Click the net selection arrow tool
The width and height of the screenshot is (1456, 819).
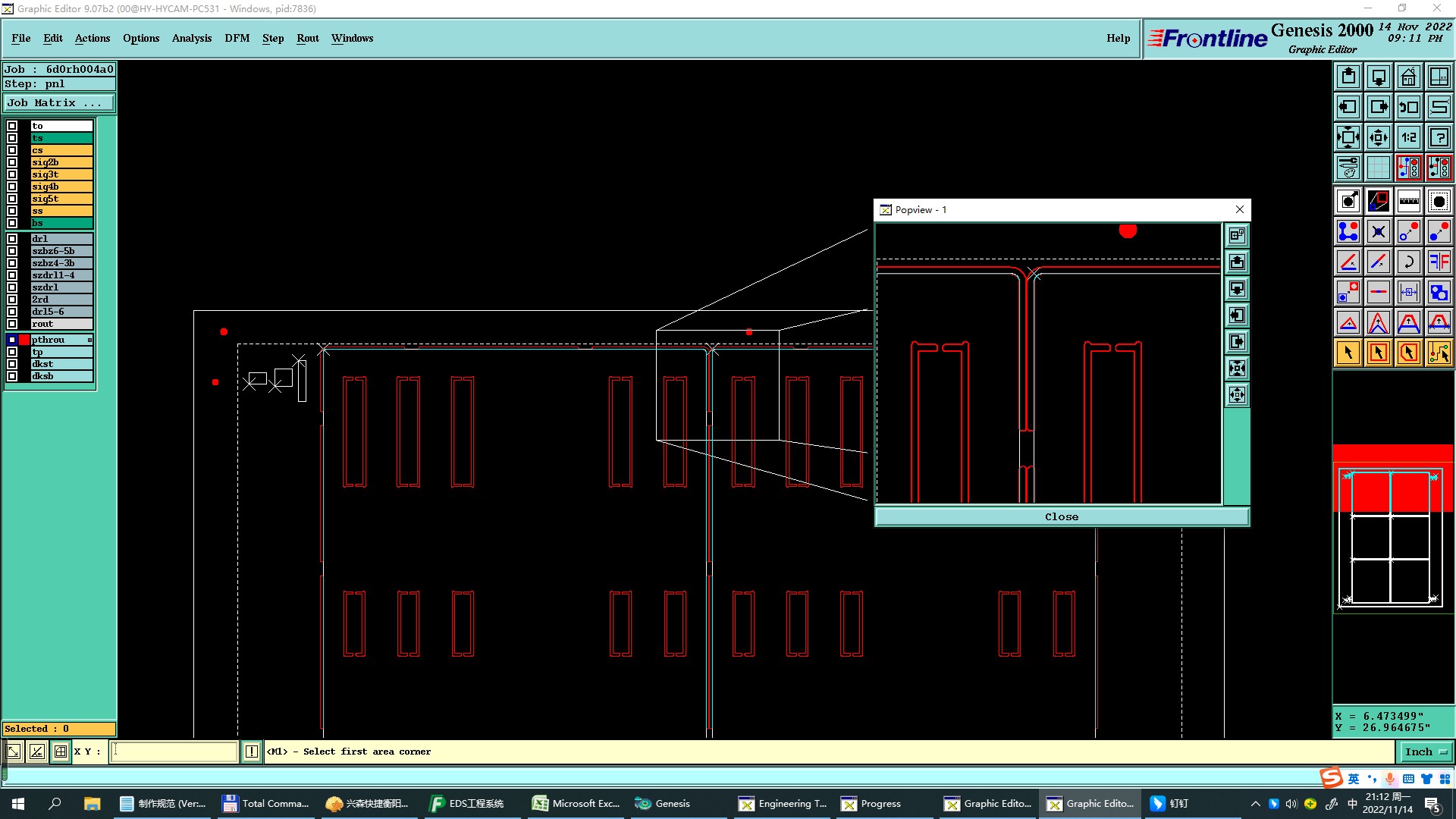coord(1439,353)
